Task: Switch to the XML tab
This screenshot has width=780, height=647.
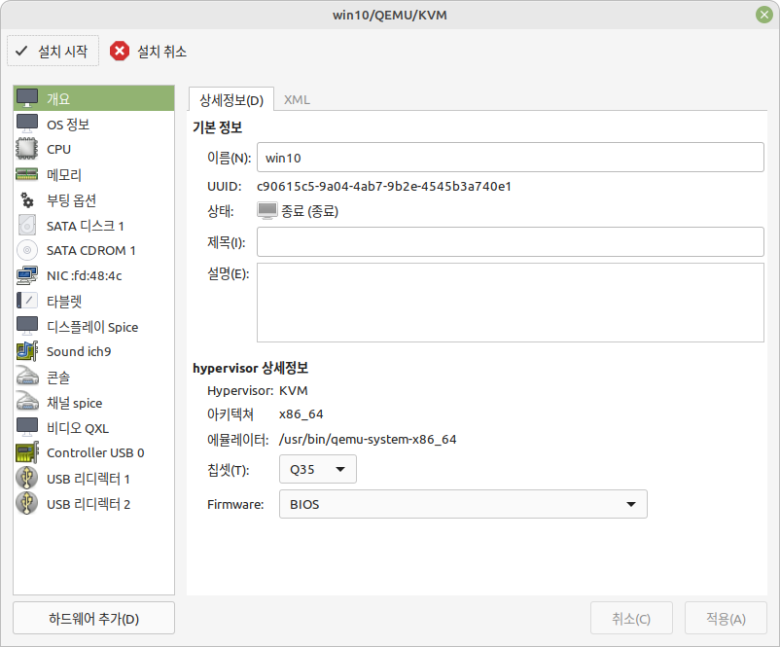Action: pos(297,99)
